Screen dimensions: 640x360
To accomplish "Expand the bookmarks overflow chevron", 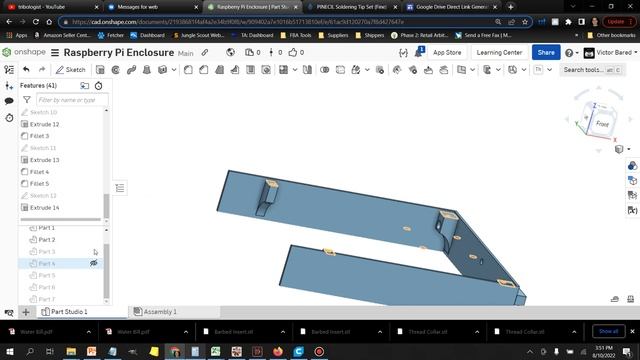I will click(576, 36).
